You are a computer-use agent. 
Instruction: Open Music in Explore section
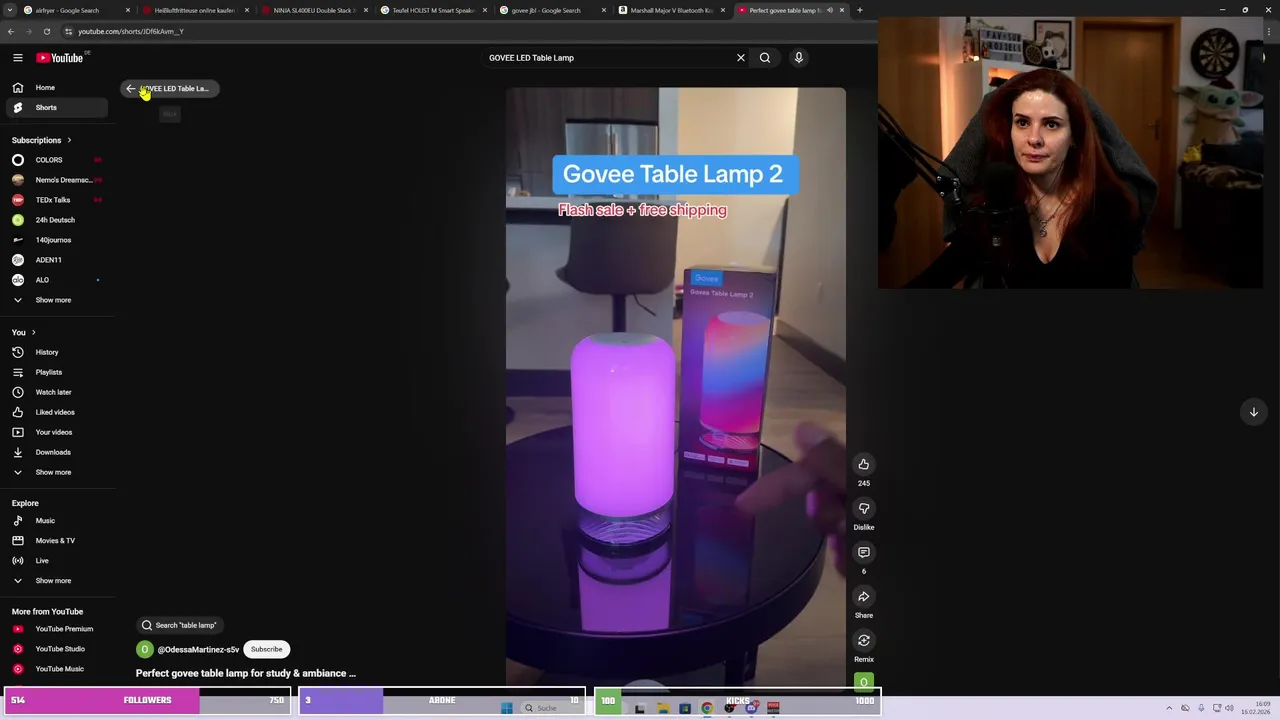click(x=56, y=521)
